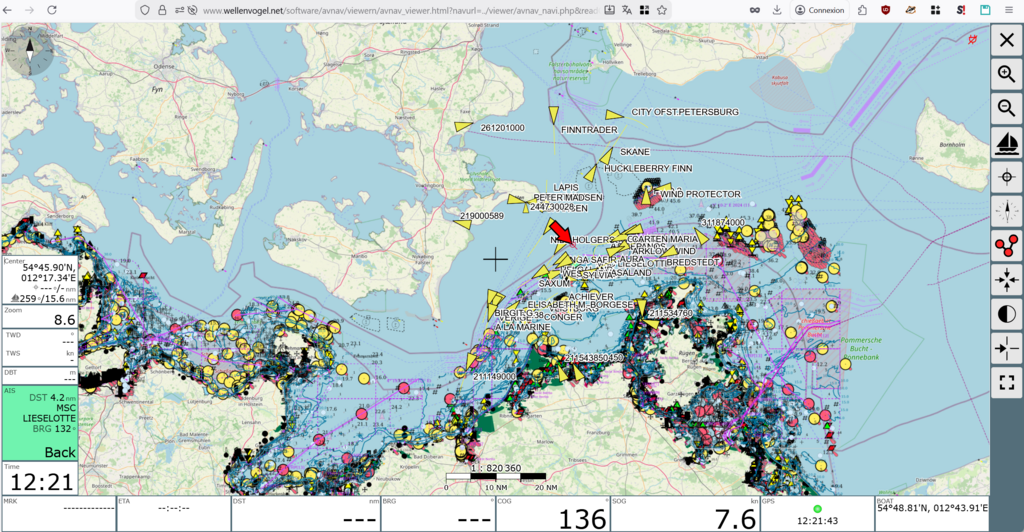This screenshot has width=1024, height=532.
Task: Toggle night mode half-circle icon
Action: pos(1006,314)
